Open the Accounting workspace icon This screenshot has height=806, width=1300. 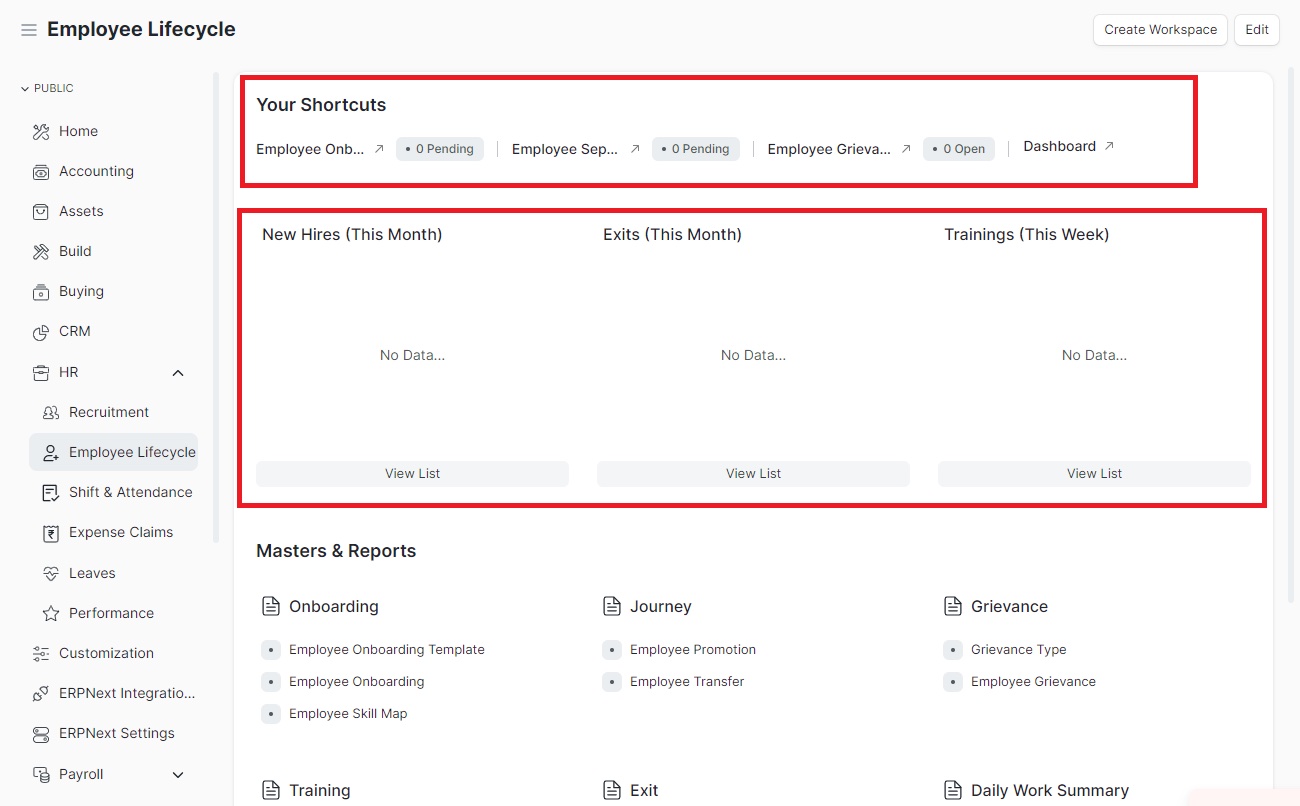pos(40,171)
